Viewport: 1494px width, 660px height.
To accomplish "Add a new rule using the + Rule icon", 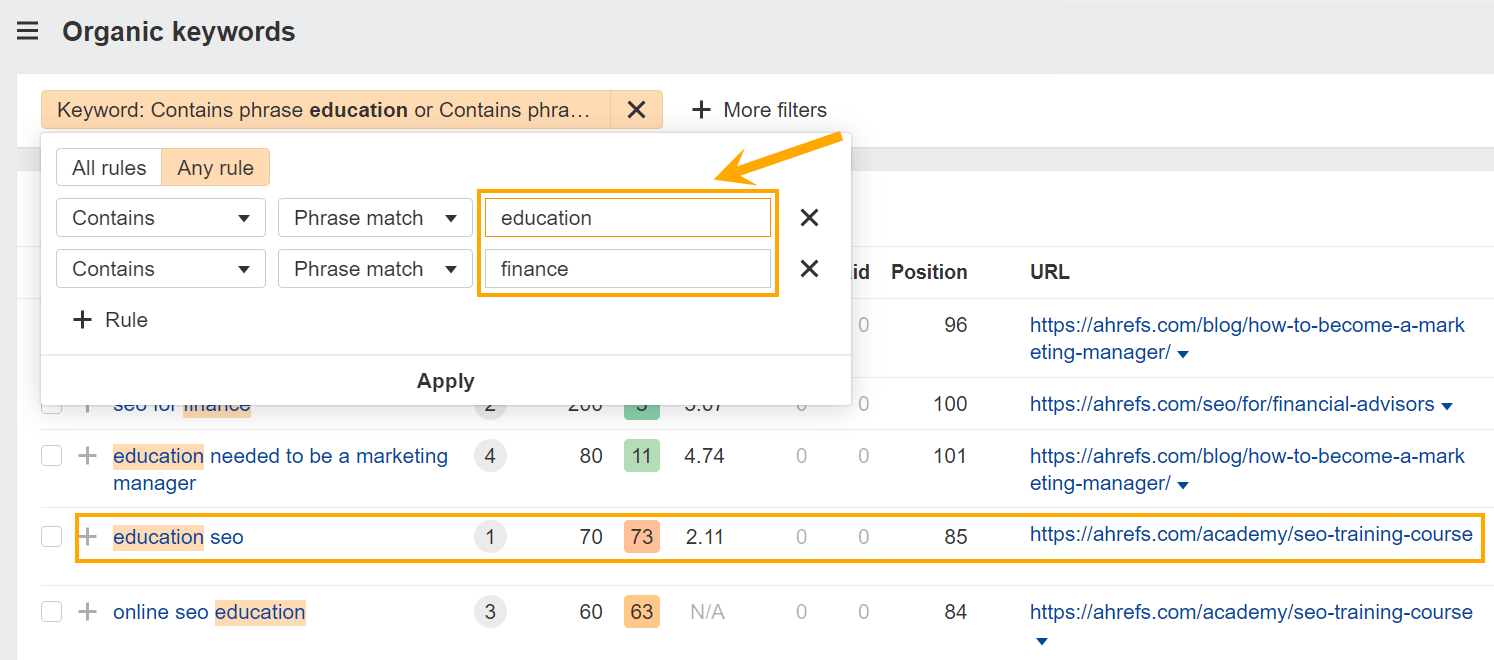I will tap(82, 319).
